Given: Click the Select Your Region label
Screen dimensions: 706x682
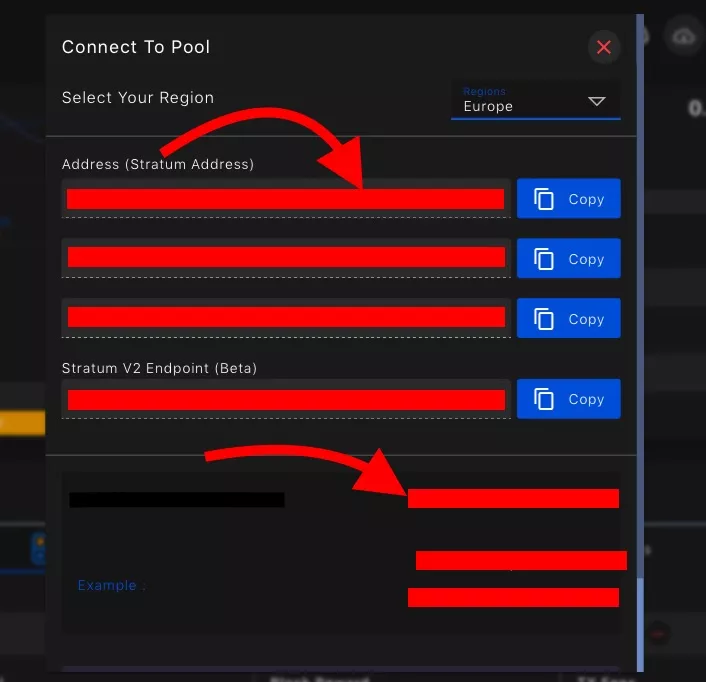Looking at the screenshot, I should [138, 98].
